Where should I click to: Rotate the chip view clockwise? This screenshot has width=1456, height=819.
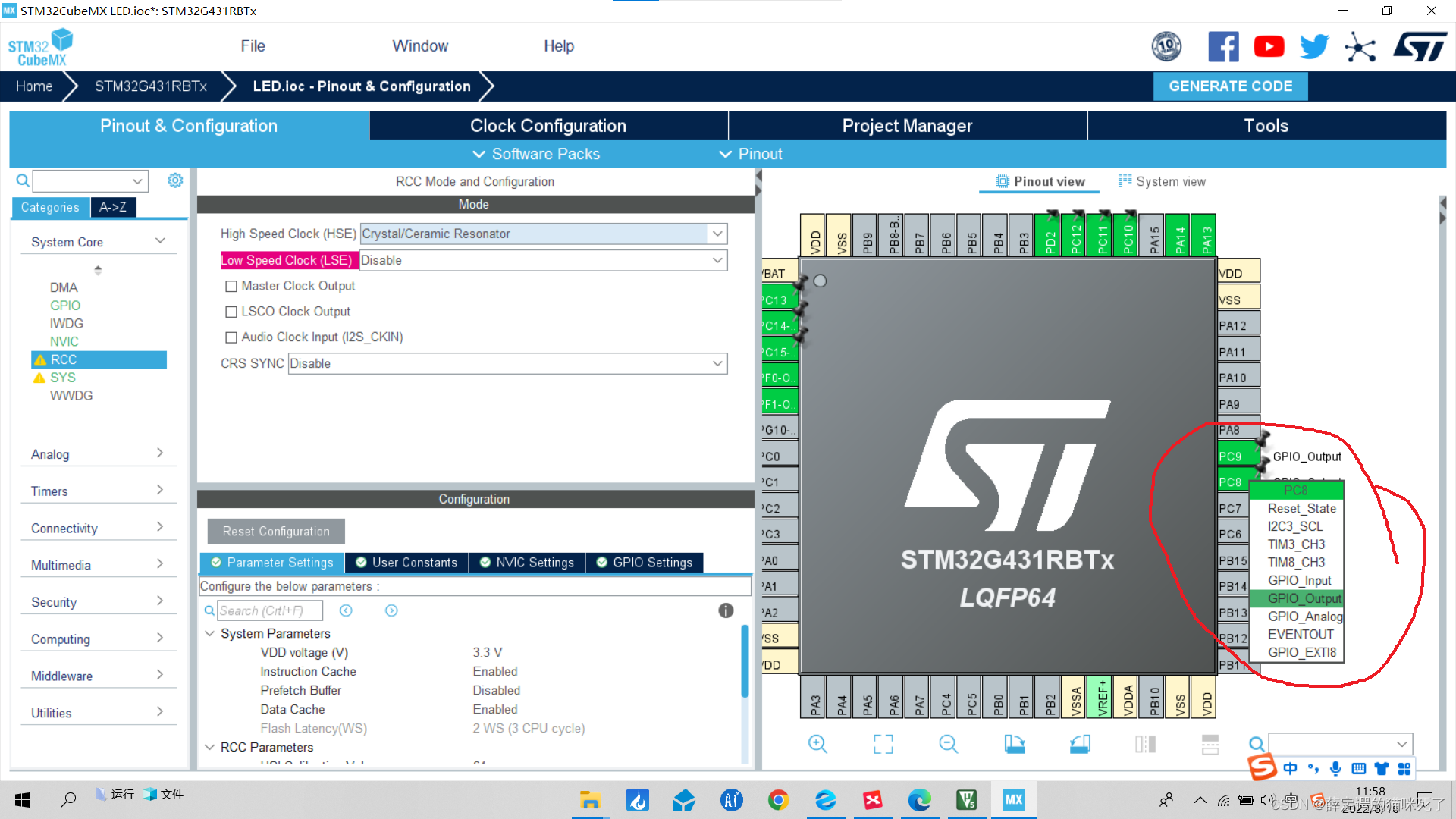pyautogui.click(x=1015, y=744)
